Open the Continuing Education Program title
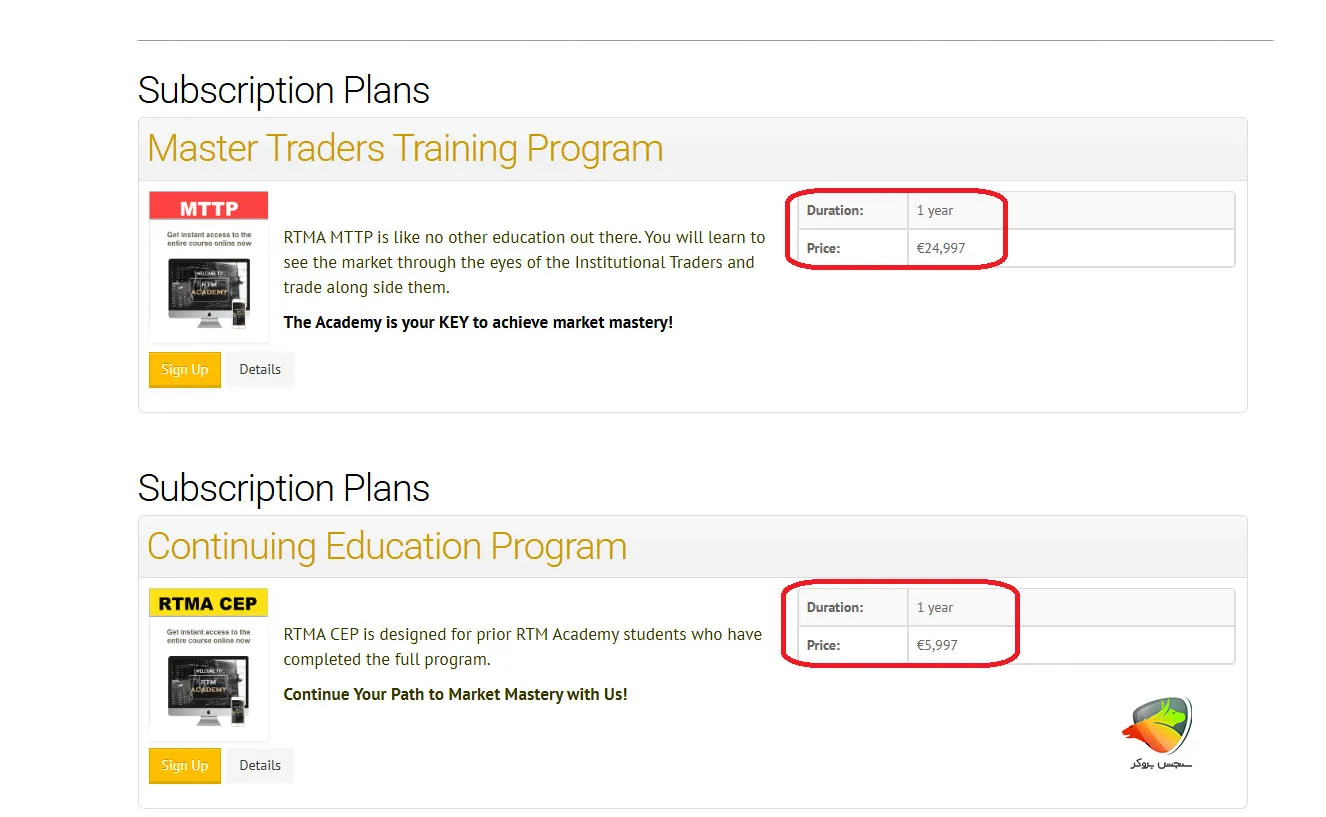 [387, 546]
